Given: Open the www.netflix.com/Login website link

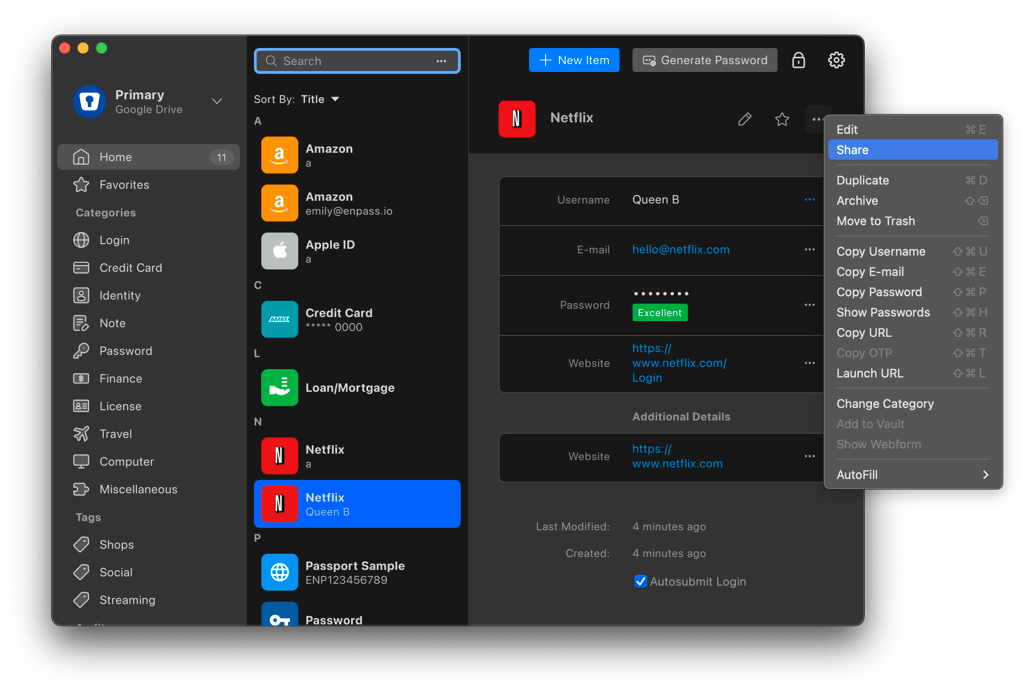Looking at the screenshot, I should click(679, 363).
